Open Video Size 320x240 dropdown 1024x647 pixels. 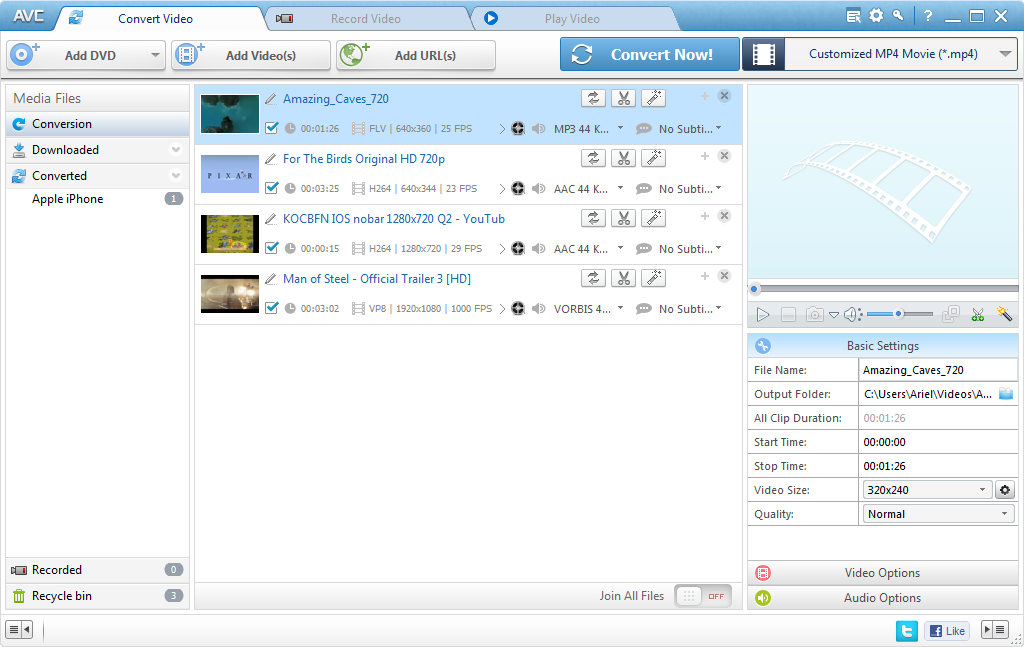point(926,490)
